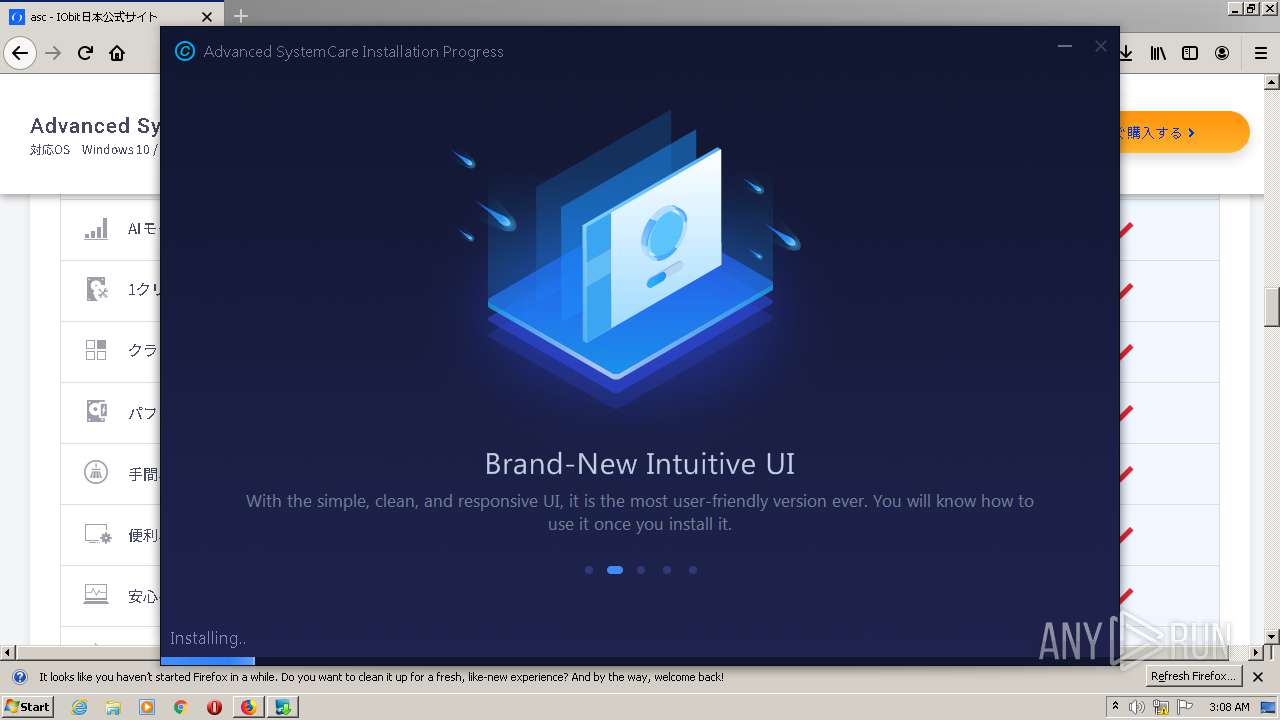The height and width of the screenshot is (720, 1280).
Task: Open Firefox downloads panel
Action: pos(1126,53)
